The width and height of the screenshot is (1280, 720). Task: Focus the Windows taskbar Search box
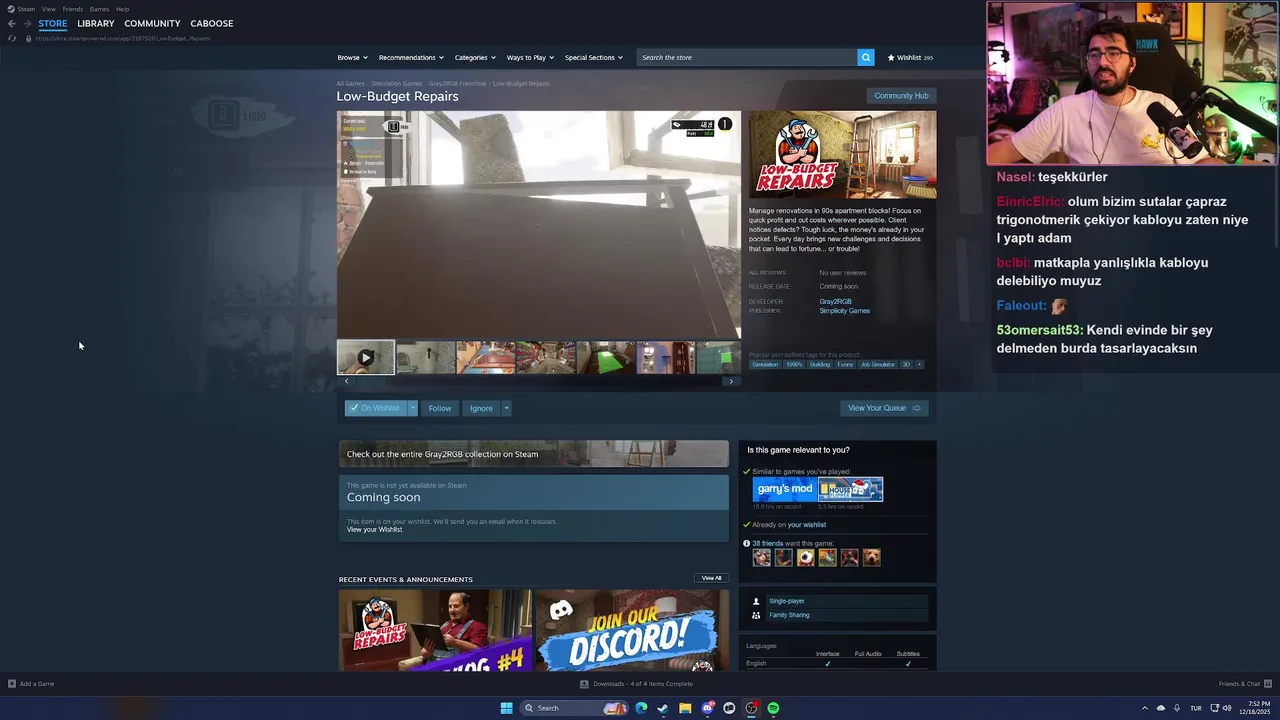point(574,708)
